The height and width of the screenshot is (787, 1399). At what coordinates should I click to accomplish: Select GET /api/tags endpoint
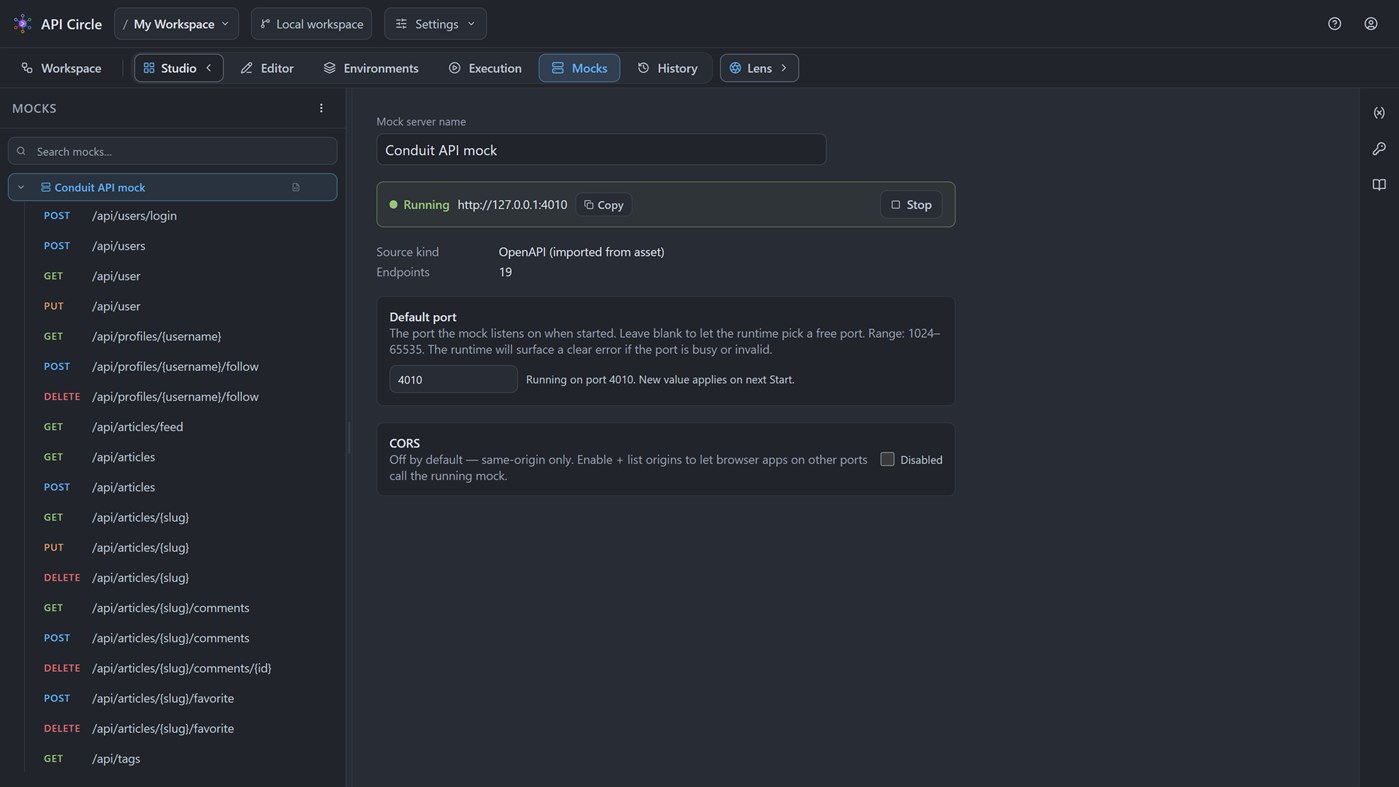click(x=181, y=759)
